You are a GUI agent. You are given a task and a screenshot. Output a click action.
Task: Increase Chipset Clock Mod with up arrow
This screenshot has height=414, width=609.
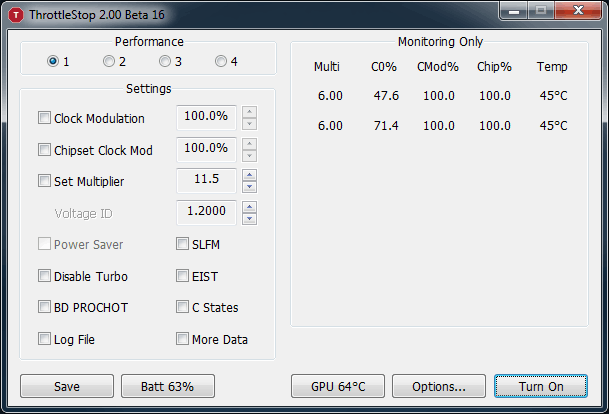pyautogui.click(x=249, y=144)
